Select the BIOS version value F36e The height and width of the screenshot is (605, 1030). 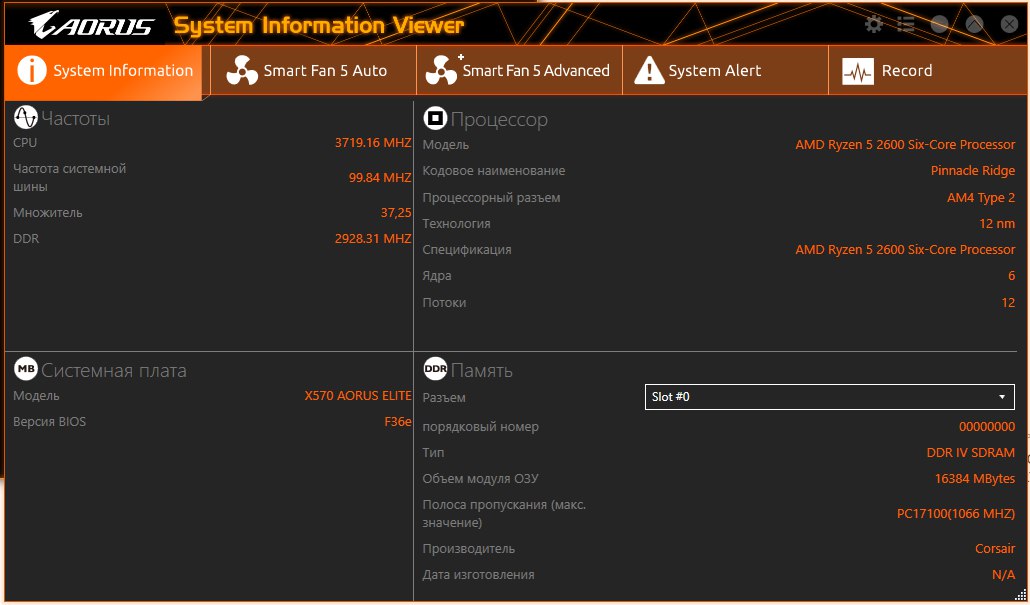pyautogui.click(x=397, y=422)
